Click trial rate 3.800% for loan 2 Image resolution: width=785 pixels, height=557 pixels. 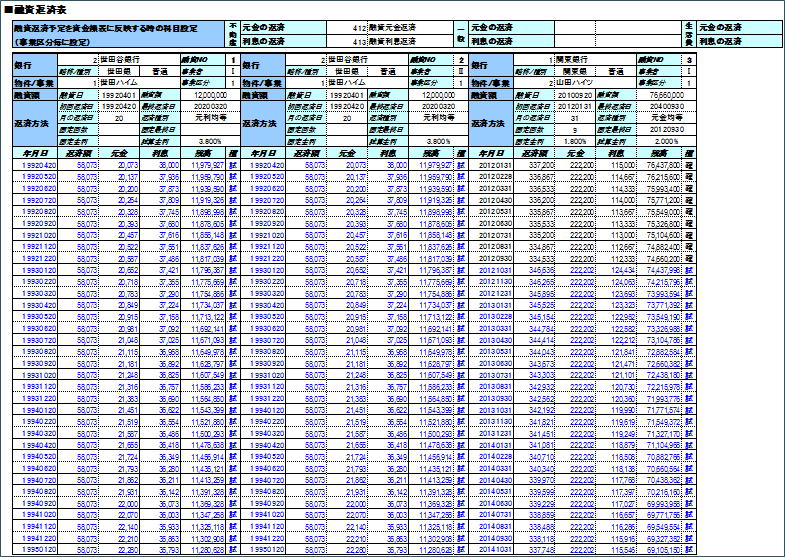(x=439, y=141)
